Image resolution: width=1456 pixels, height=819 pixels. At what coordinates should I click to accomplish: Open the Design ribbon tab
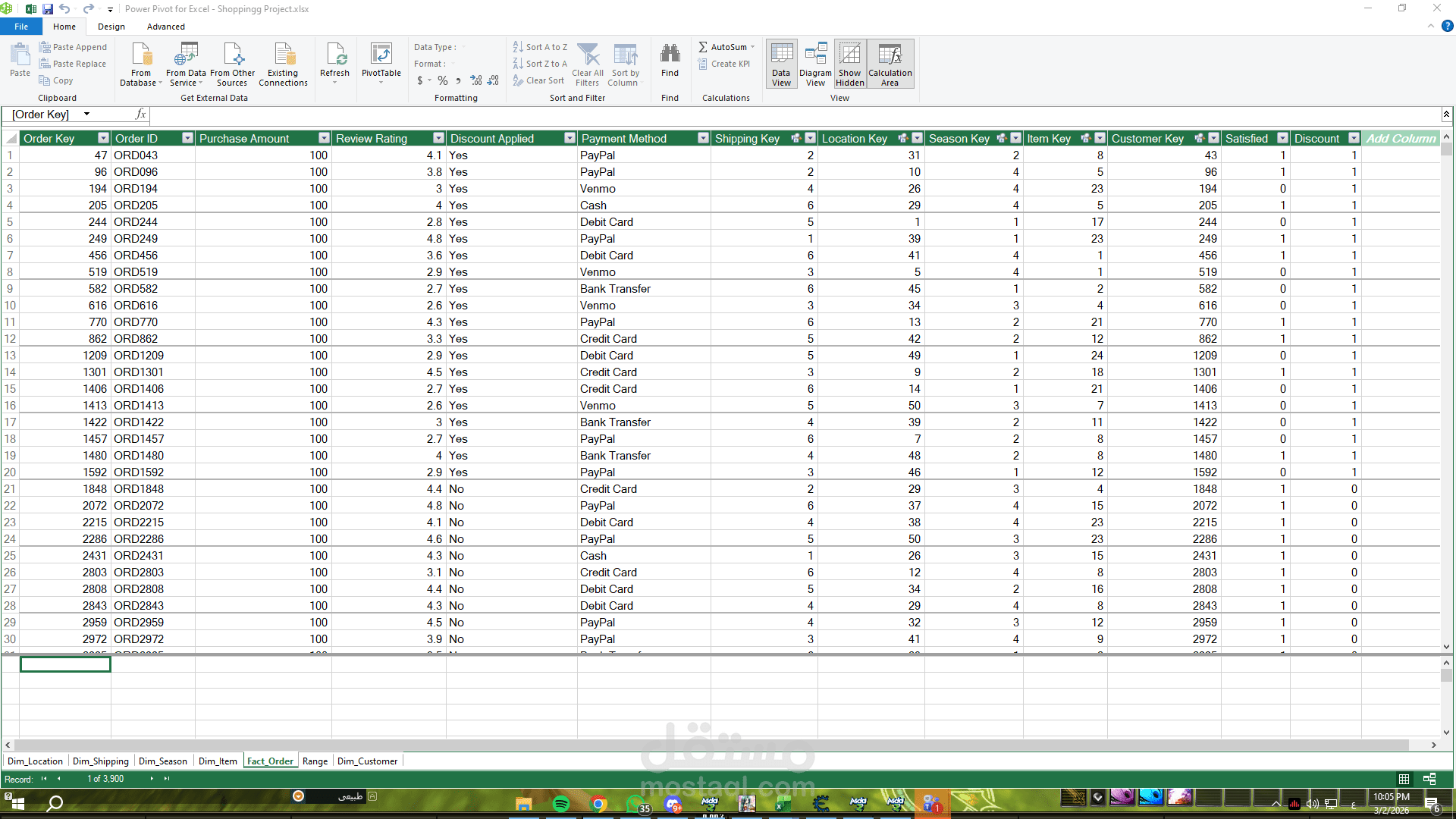(x=111, y=27)
